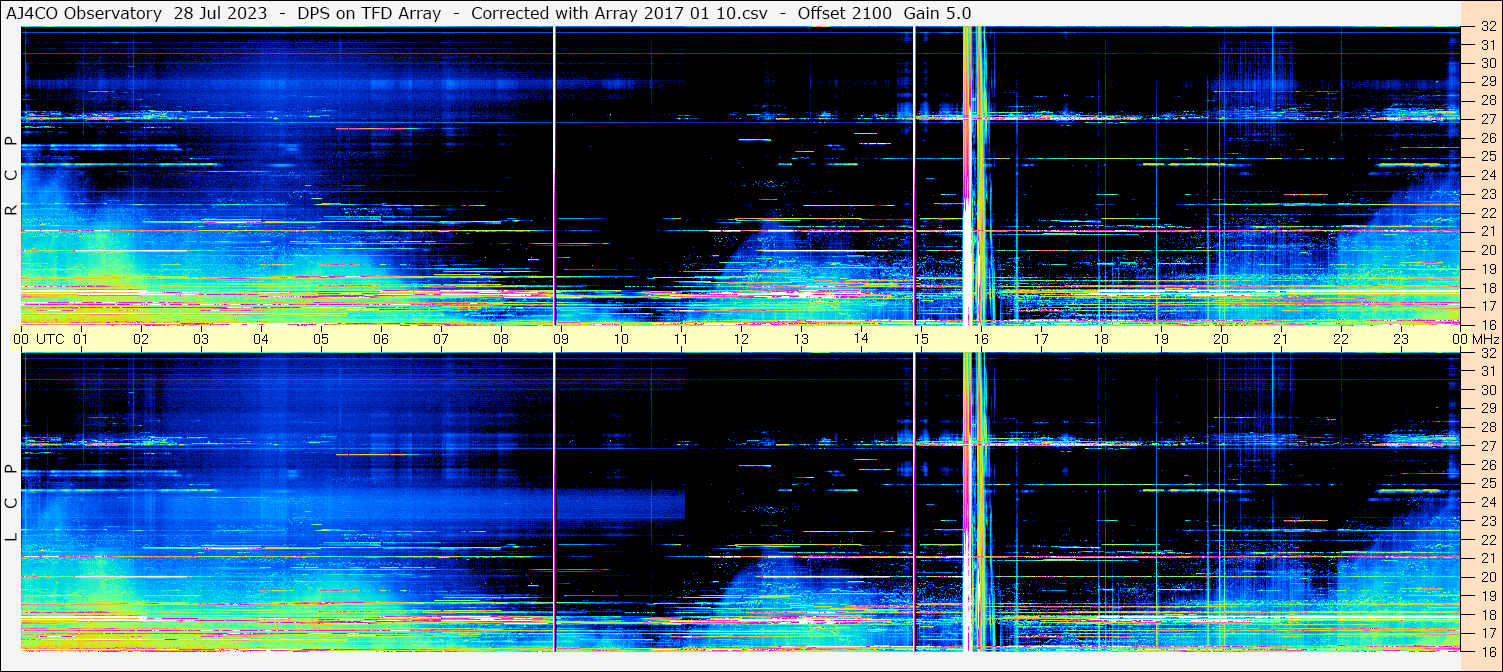1503x672 pixels.
Task: Click the 00 hour label beside UTC
Action: [x=20, y=339]
